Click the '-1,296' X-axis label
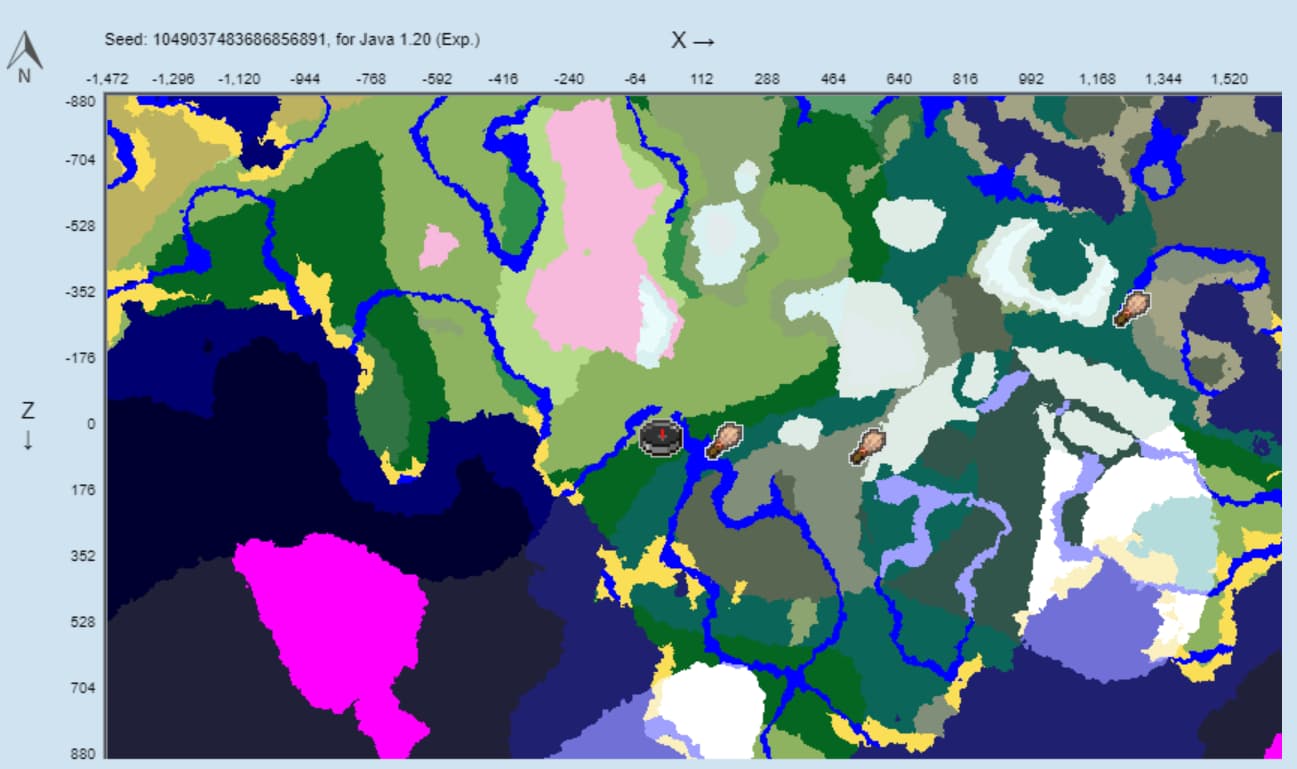Image resolution: width=1297 pixels, height=769 pixels. 173,79
